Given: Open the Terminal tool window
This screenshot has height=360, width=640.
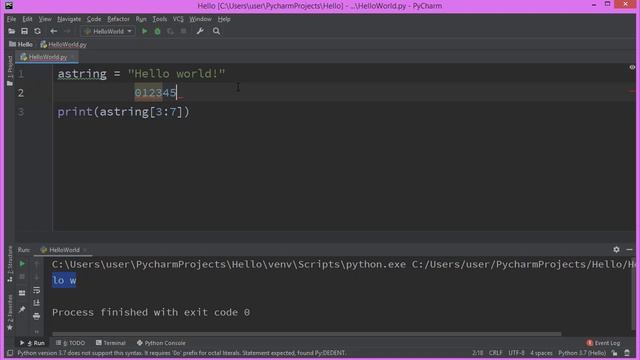Looking at the screenshot, I should pyautogui.click(x=111, y=343).
